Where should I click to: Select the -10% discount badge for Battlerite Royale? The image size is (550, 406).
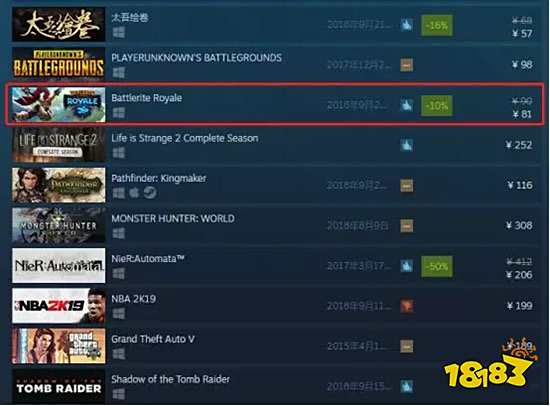pos(437,105)
